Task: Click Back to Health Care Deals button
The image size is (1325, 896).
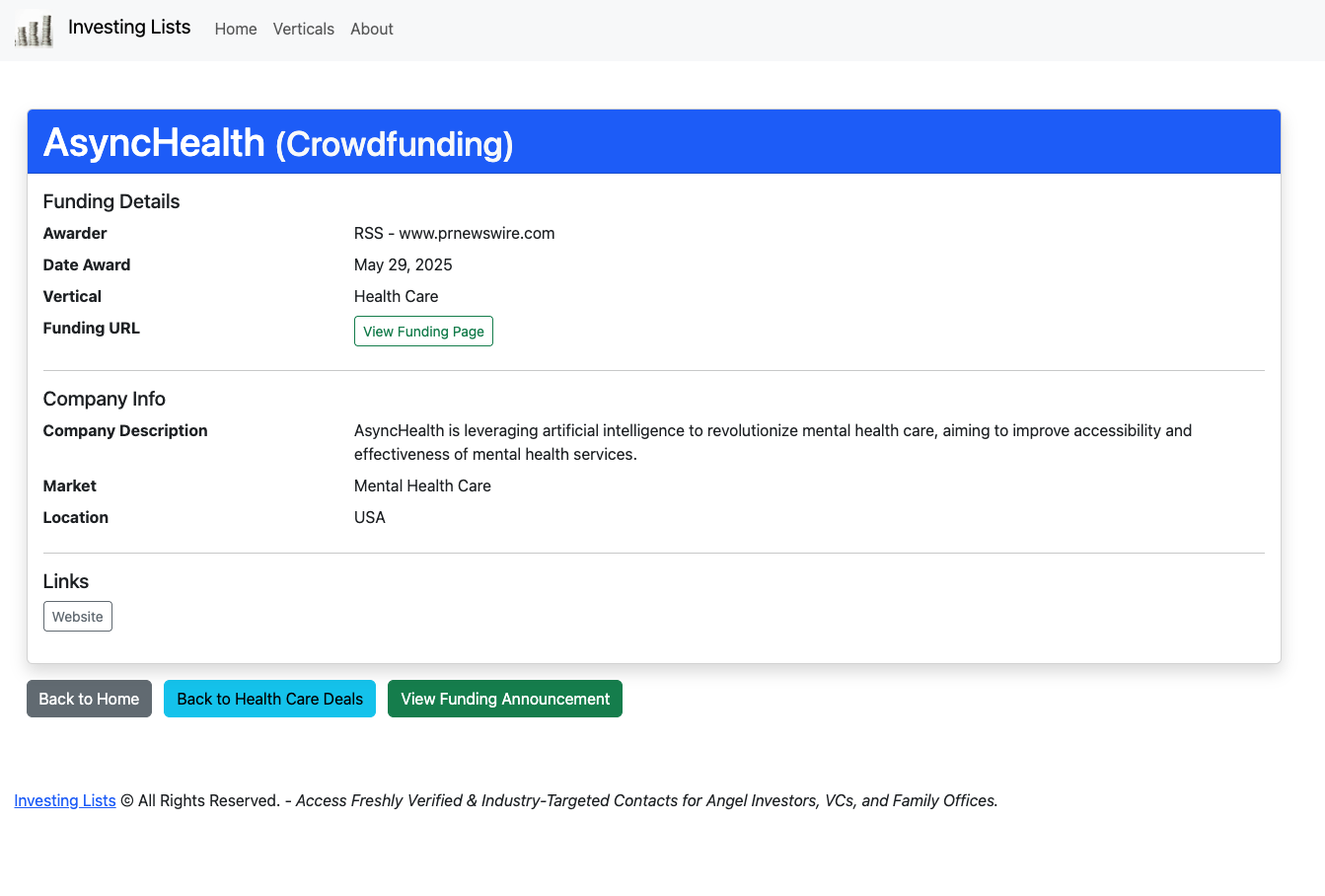Action: 269,699
